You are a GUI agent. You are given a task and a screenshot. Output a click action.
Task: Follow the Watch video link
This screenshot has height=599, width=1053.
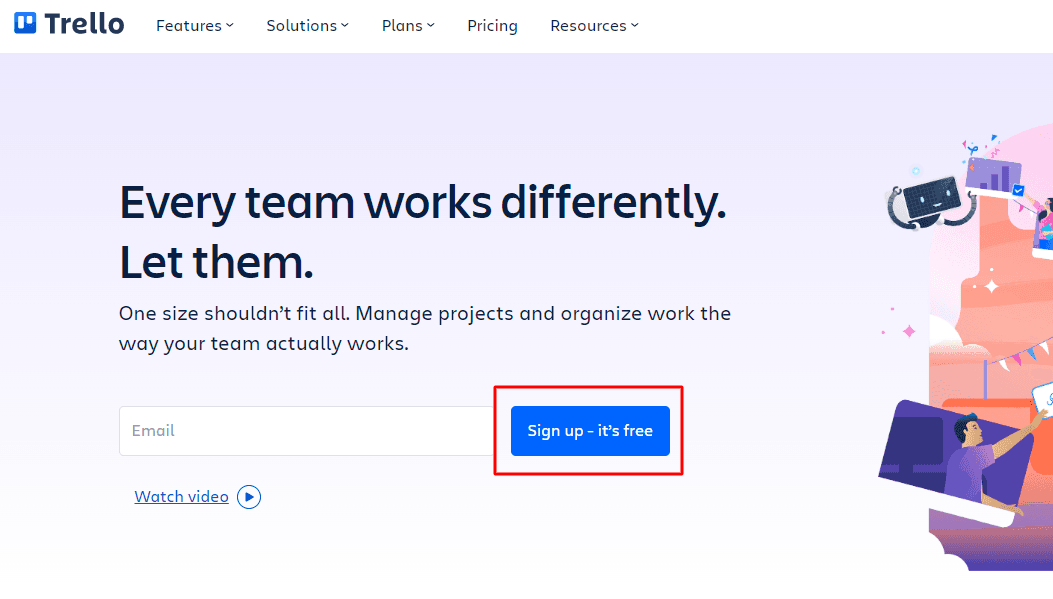[x=181, y=497]
